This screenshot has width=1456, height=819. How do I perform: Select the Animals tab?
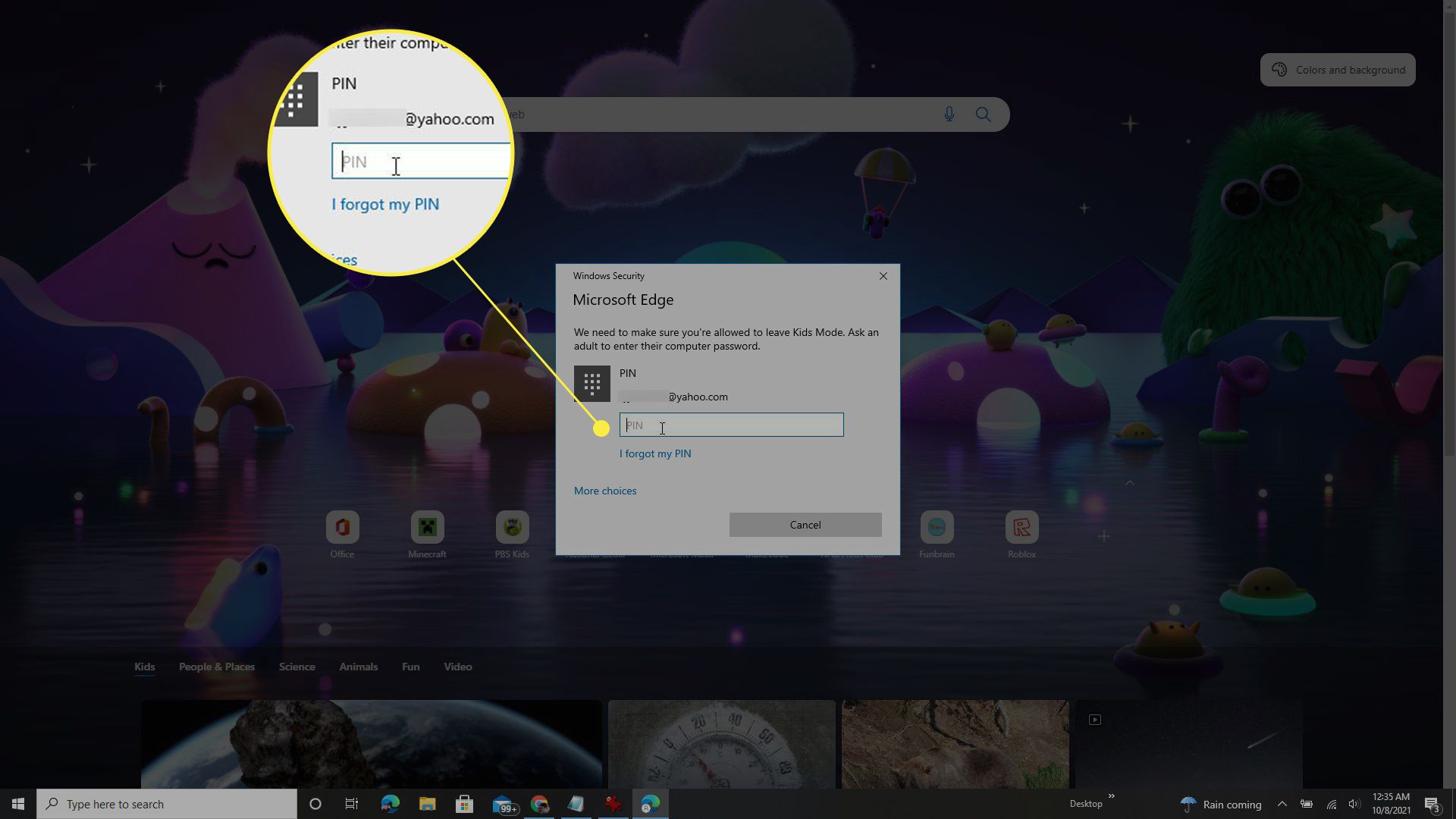[x=358, y=667]
